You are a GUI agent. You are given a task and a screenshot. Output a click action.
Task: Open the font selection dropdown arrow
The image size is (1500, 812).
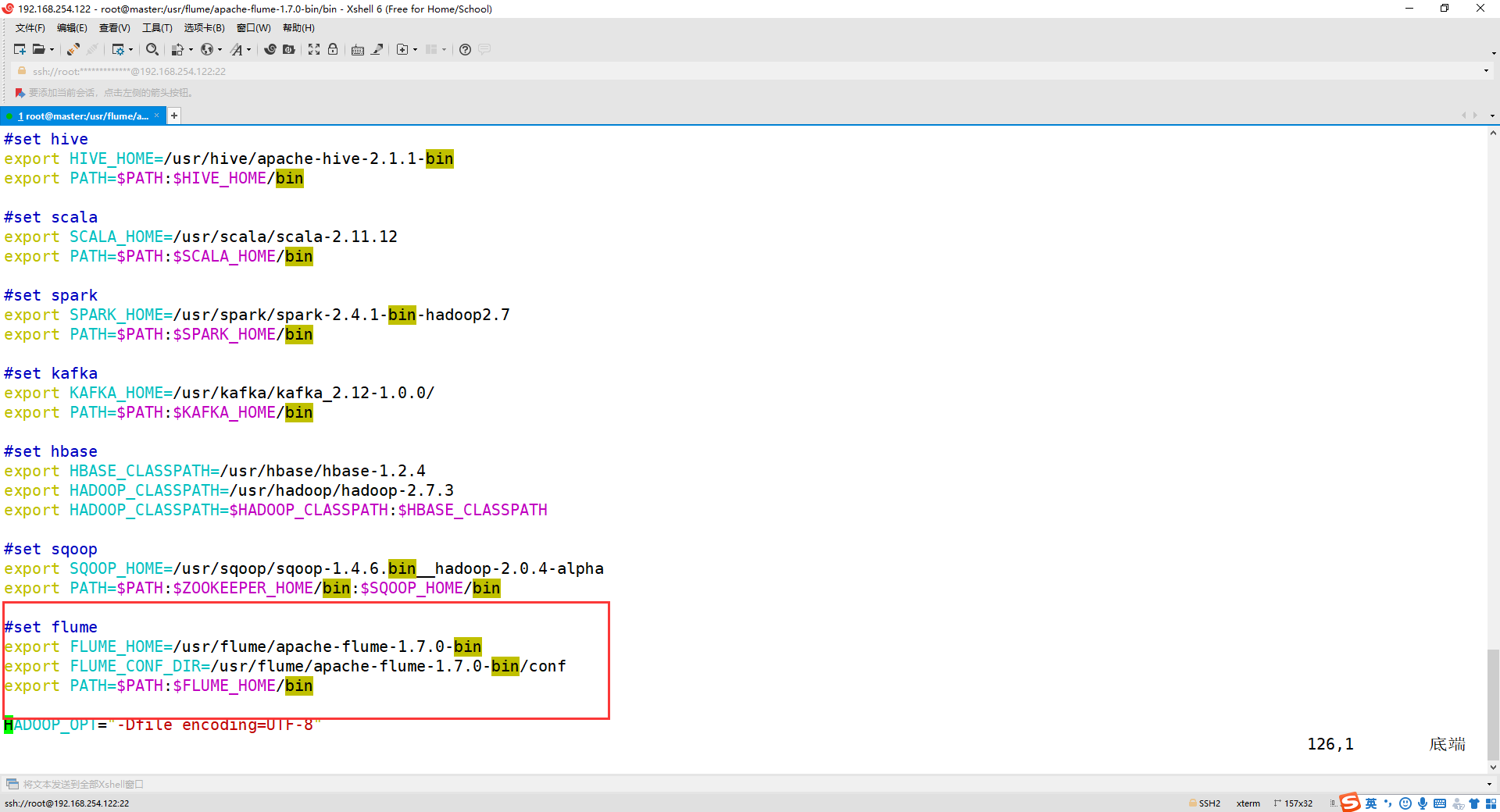click(250, 49)
